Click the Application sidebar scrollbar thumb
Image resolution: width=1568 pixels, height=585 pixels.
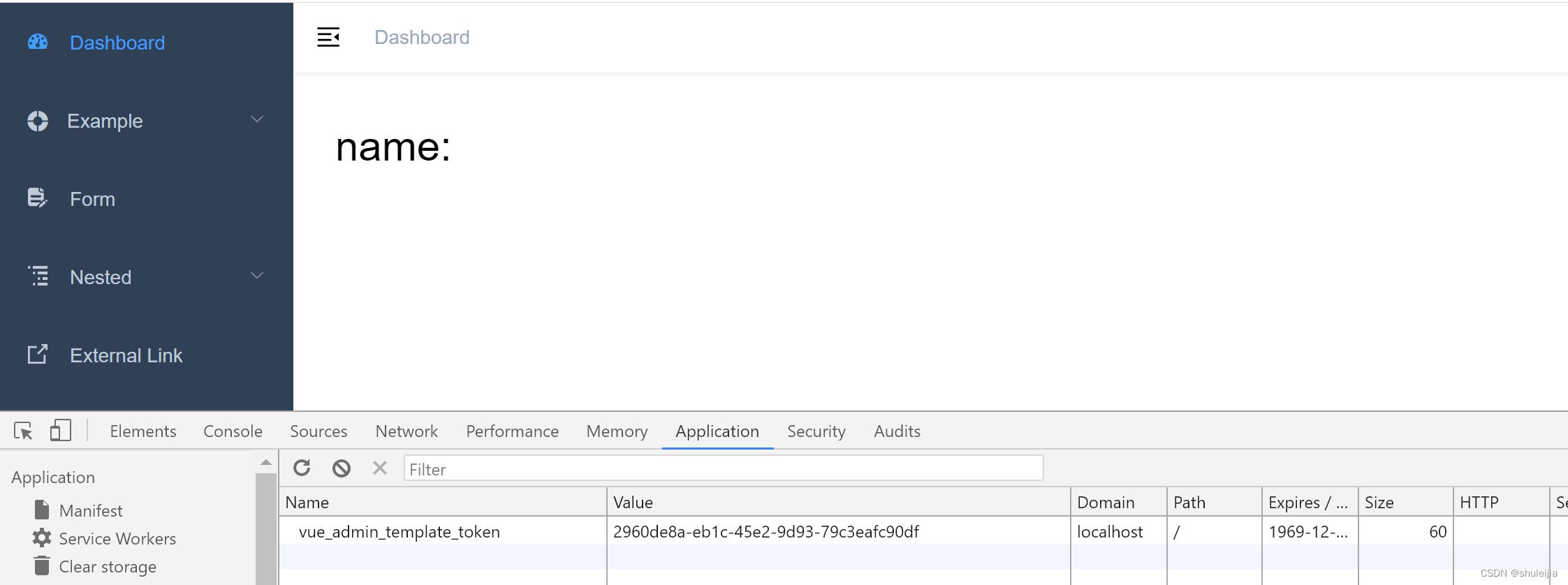point(266,528)
